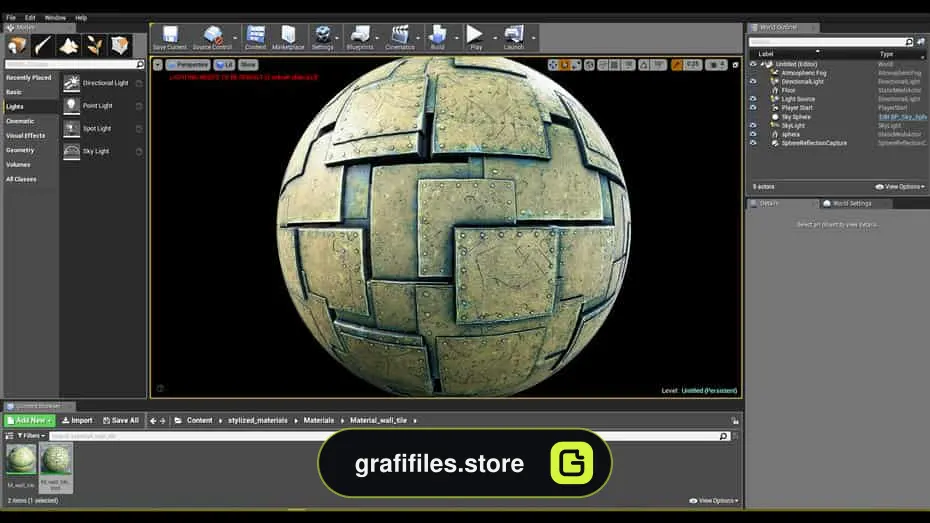
Task: Toggle visibility of Player Start actor
Action: point(753,108)
